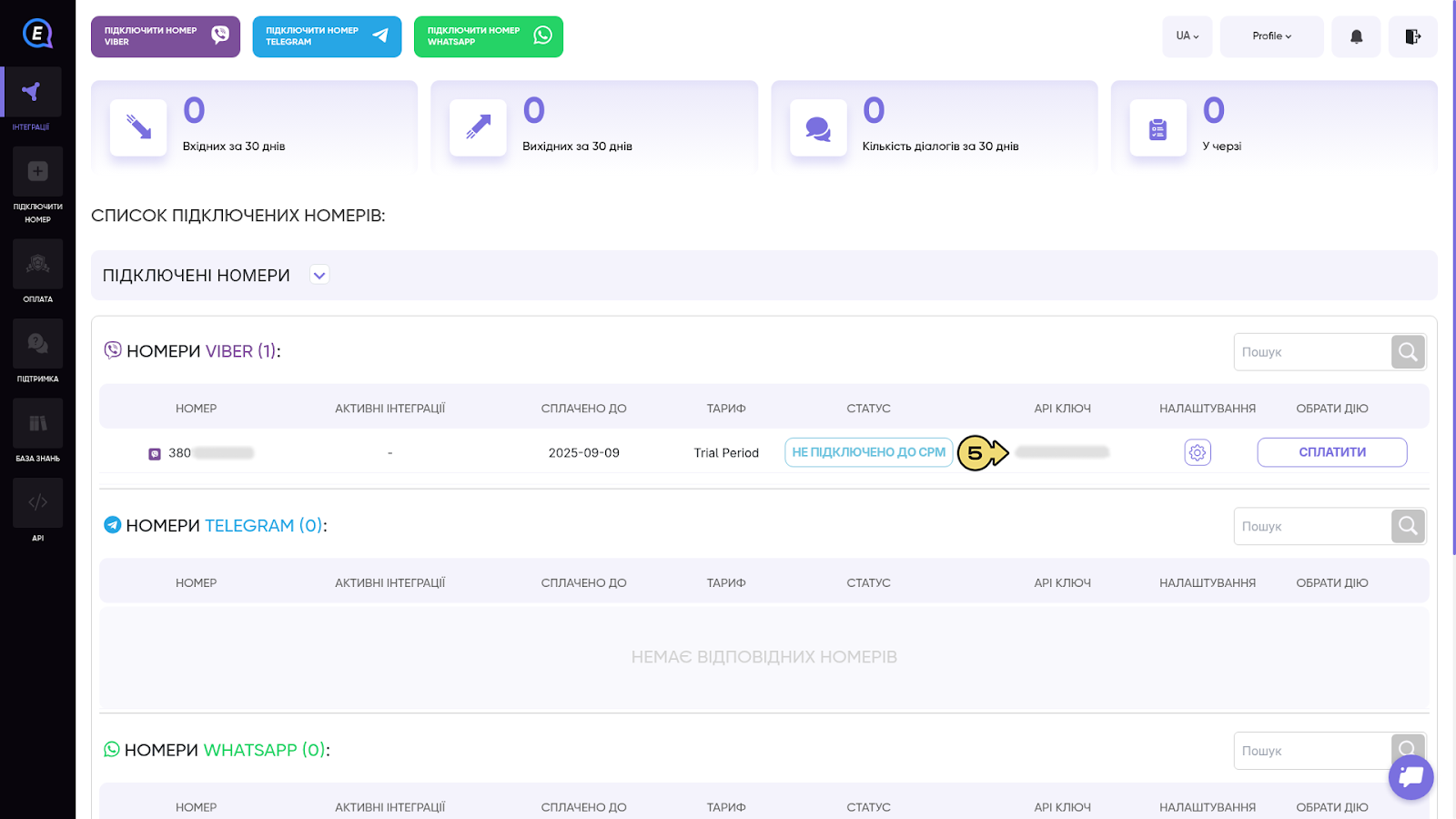Click the WhatsApp icon beside Номери WhatsApp
This screenshot has height=819, width=1456.
tap(112, 749)
